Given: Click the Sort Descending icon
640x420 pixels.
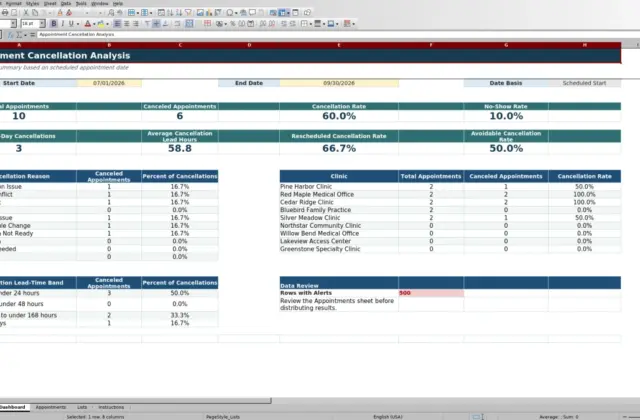Looking at the screenshot, I should (179, 13).
